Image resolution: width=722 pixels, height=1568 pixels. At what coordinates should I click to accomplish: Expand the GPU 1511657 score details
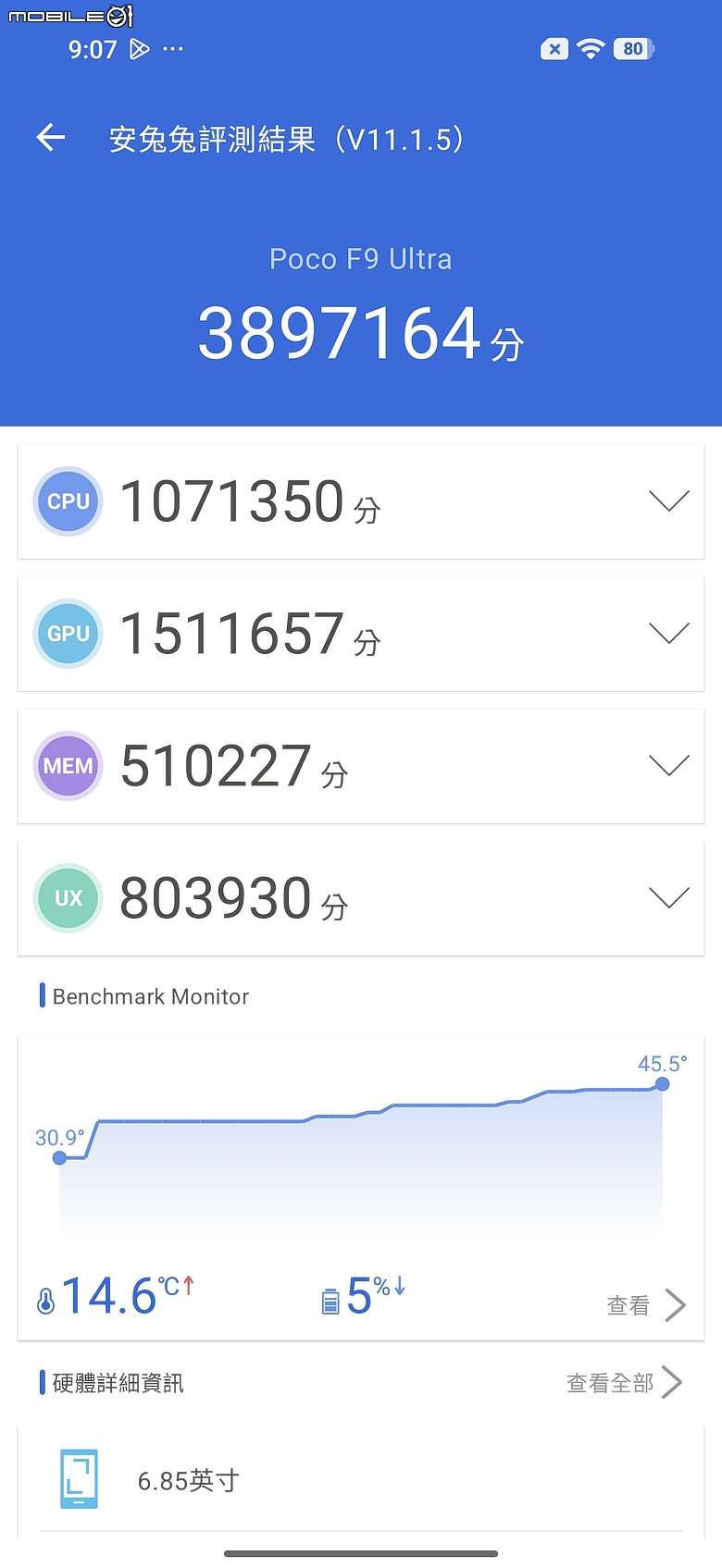click(669, 633)
